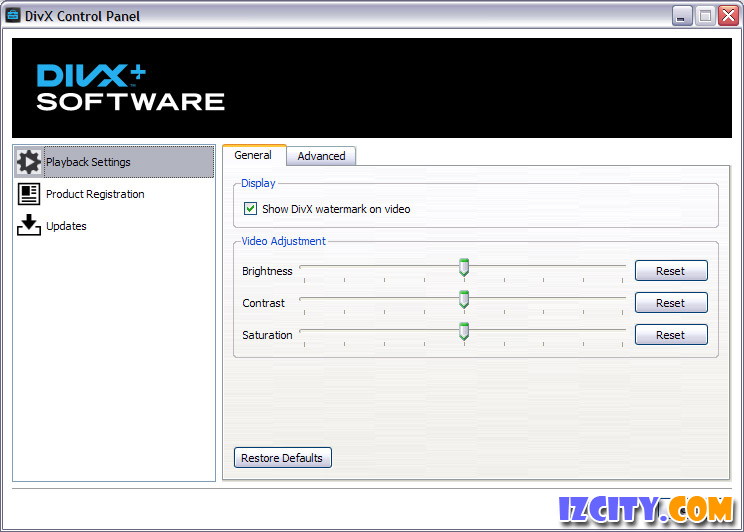Screen dimensions: 744x532
Task: Close the DivX Control Panel window
Action: point(728,16)
